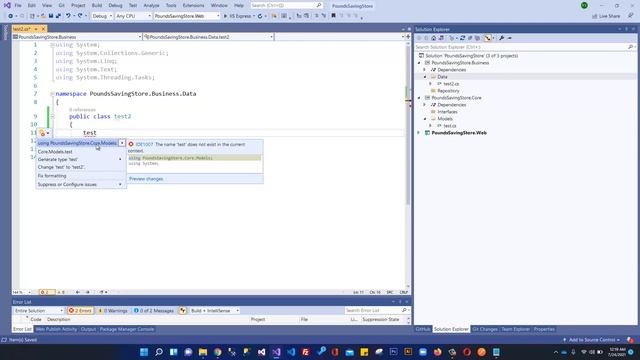Viewport: 640px width, 360px height.
Task: Open Solution Explorer Properties wrench icon
Action: 502,38
